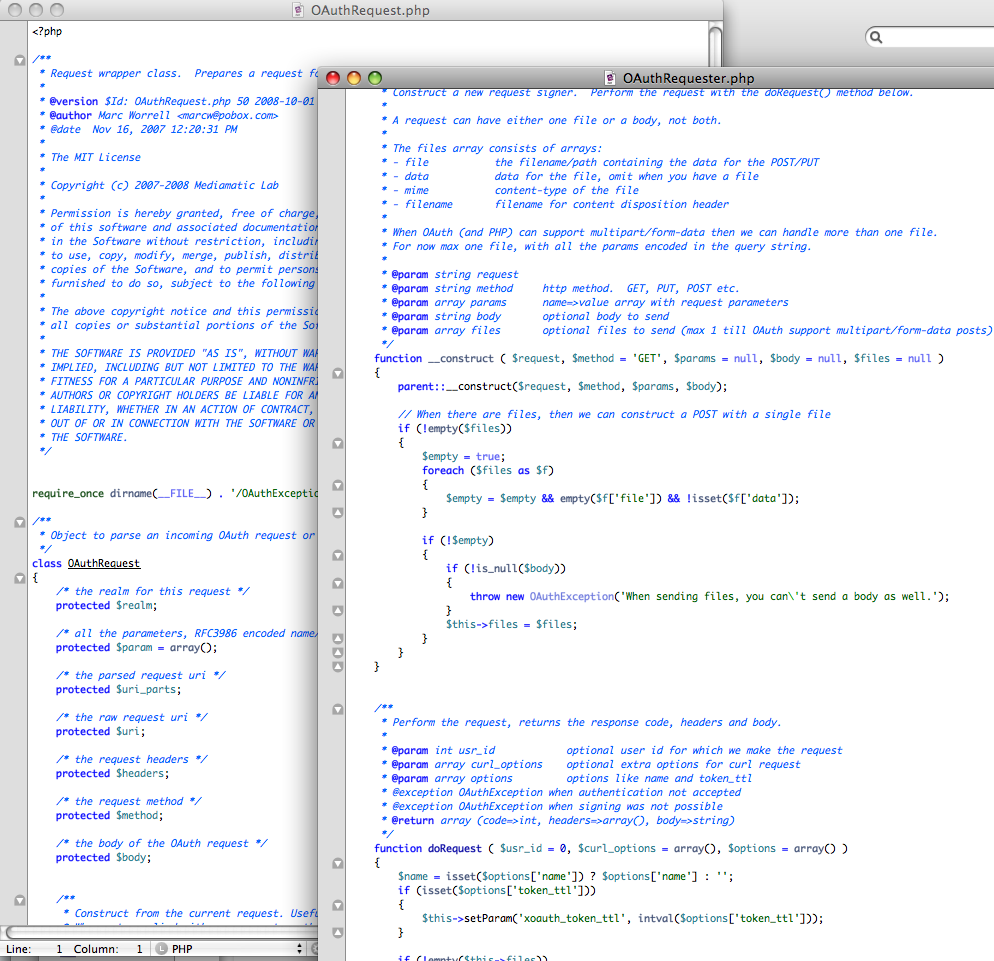Click the Line number field in status bar
This screenshot has width=994, height=961.
click(58, 948)
